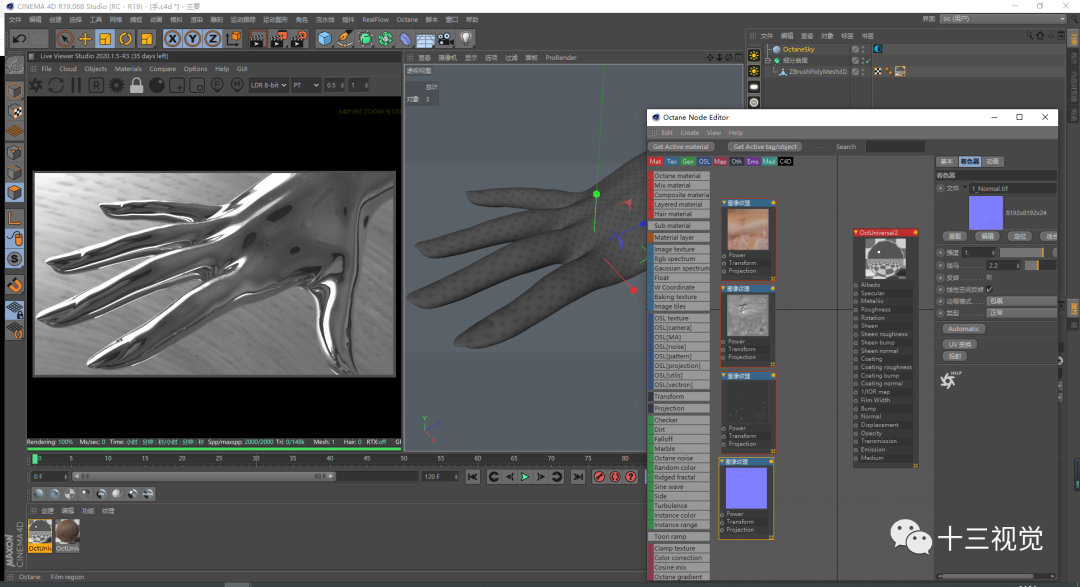Click the record keyframe red button

(599, 477)
